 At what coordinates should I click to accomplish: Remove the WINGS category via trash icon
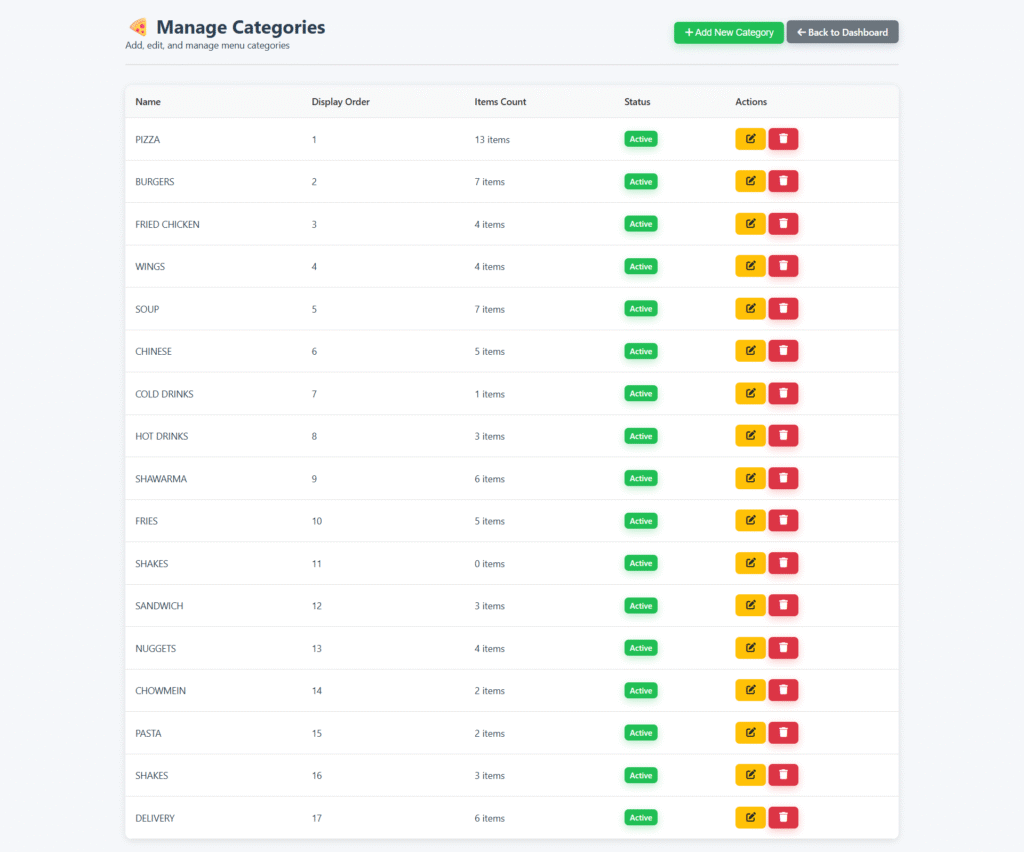(x=783, y=266)
